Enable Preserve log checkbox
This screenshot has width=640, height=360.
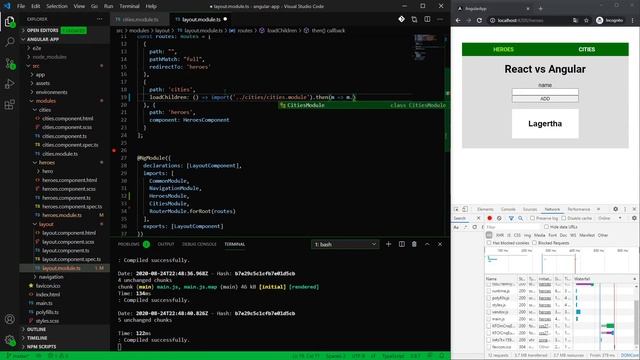tap(532, 218)
